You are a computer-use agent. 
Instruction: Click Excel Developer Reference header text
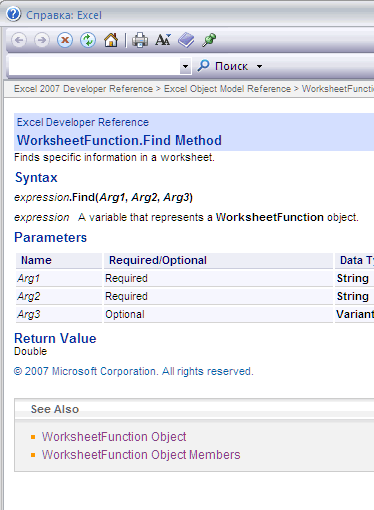point(83,122)
